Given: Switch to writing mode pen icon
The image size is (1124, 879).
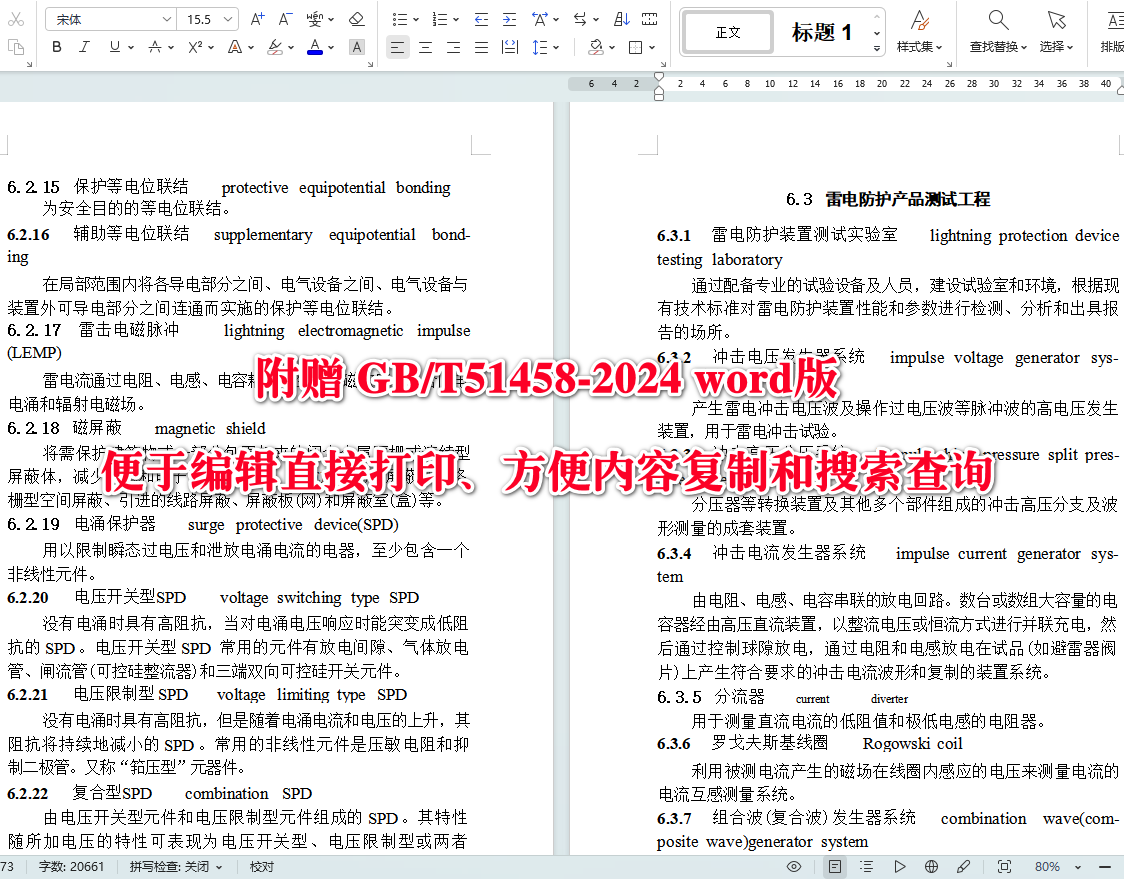Looking at the screenshot, I should coord(963,867).
